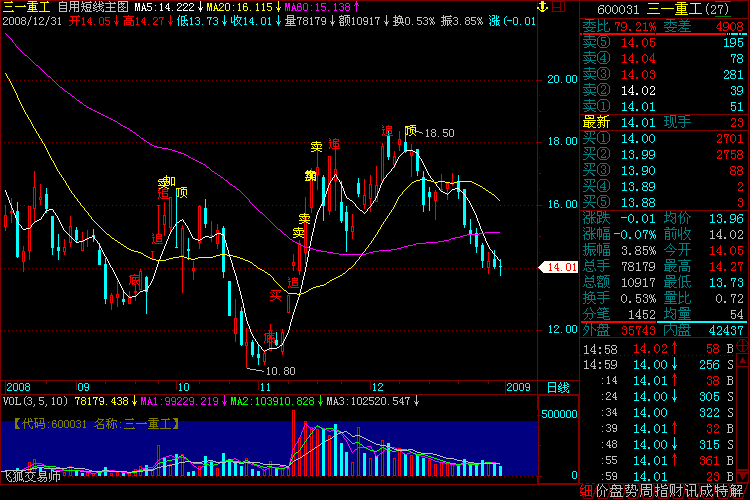Click the 2009 year label on time axis
Image resolution: width=750 pixels, height=500 pixels.
coord(518,387)
